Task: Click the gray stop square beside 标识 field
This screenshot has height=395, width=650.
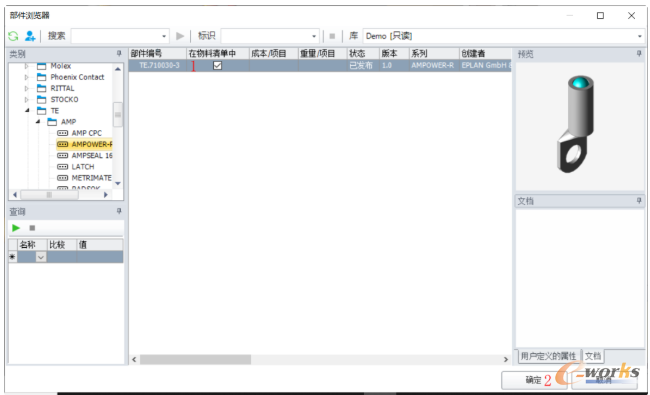Action: point(332,36)
